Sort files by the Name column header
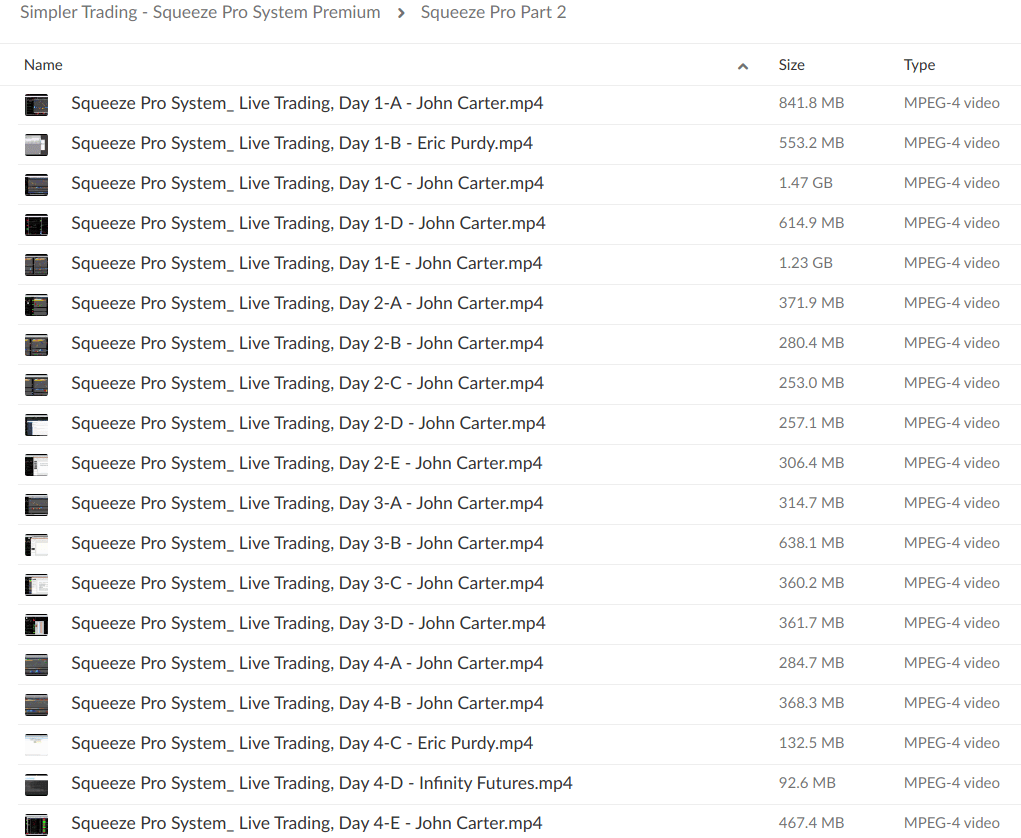 point(43,65)
